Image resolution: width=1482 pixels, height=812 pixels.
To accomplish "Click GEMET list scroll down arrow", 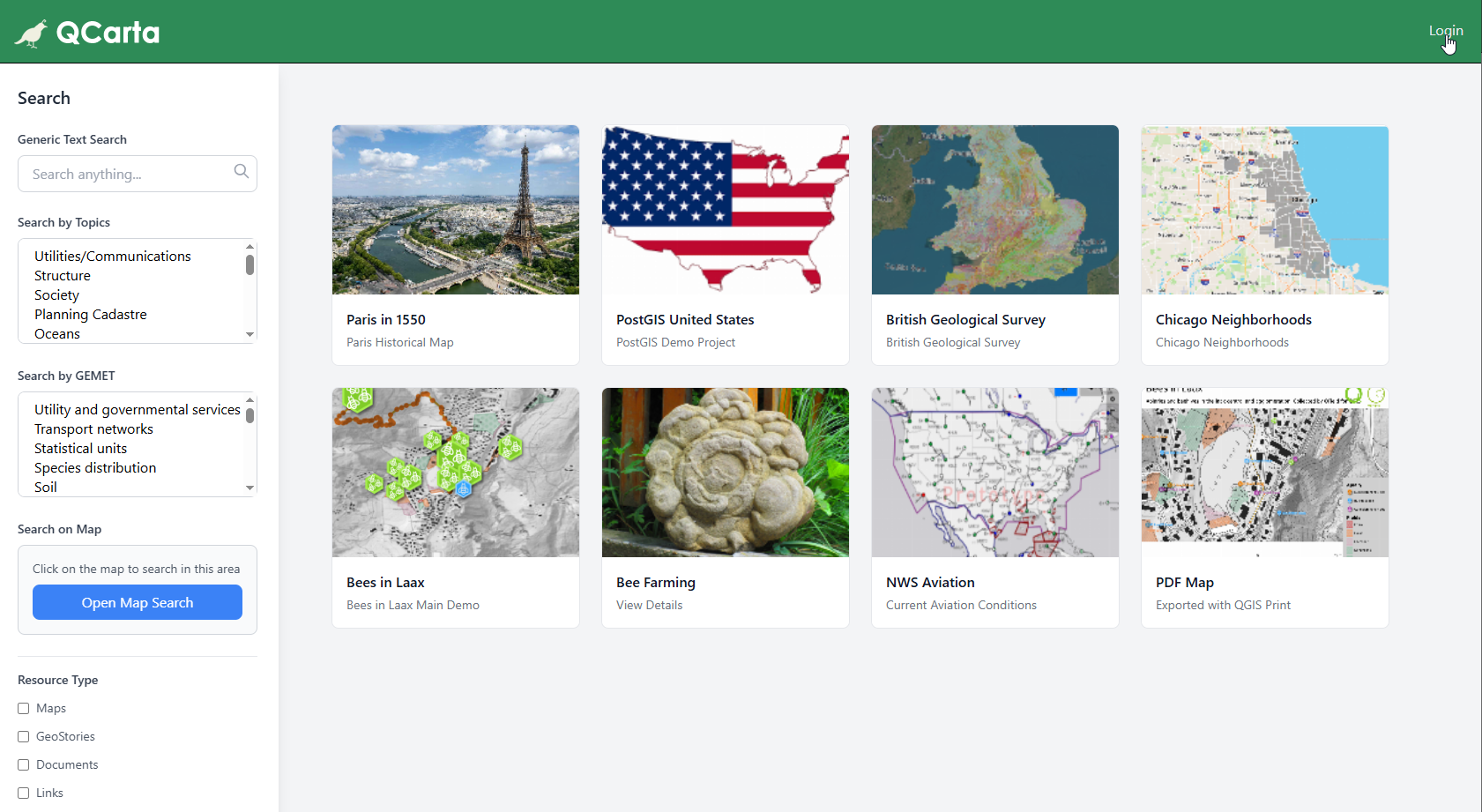I will pos(249,488).
